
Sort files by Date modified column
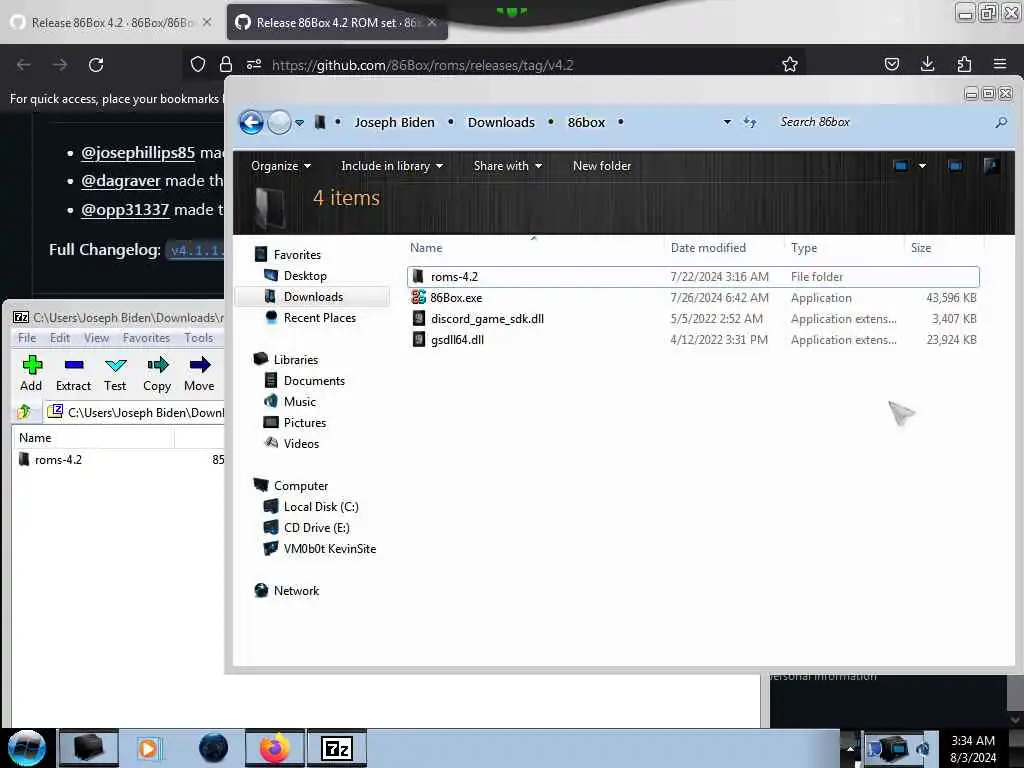[708, 248]
